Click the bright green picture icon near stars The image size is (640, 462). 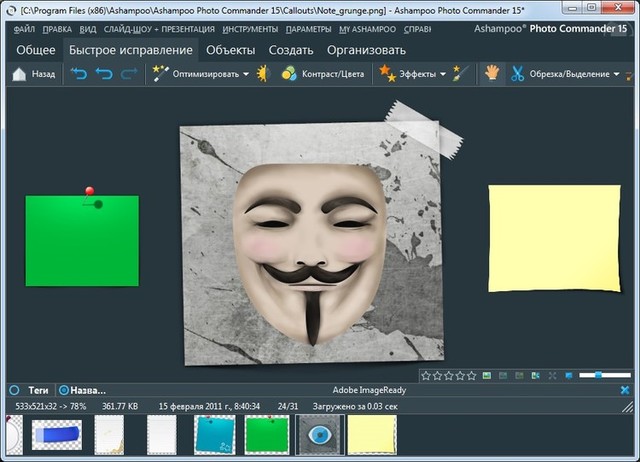pyautogui.click(x=487, y=375)
